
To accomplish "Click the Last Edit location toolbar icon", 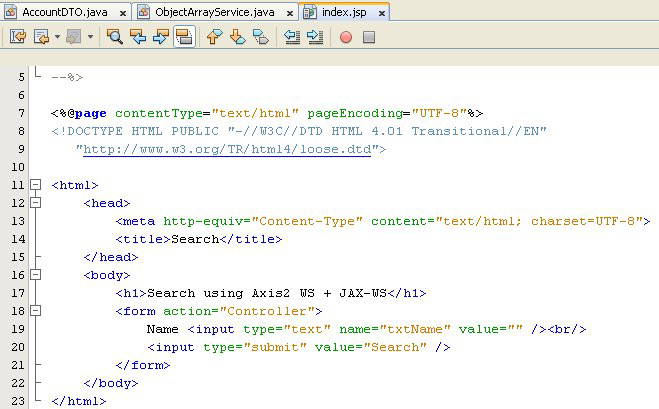I will (x=18, y=37).
